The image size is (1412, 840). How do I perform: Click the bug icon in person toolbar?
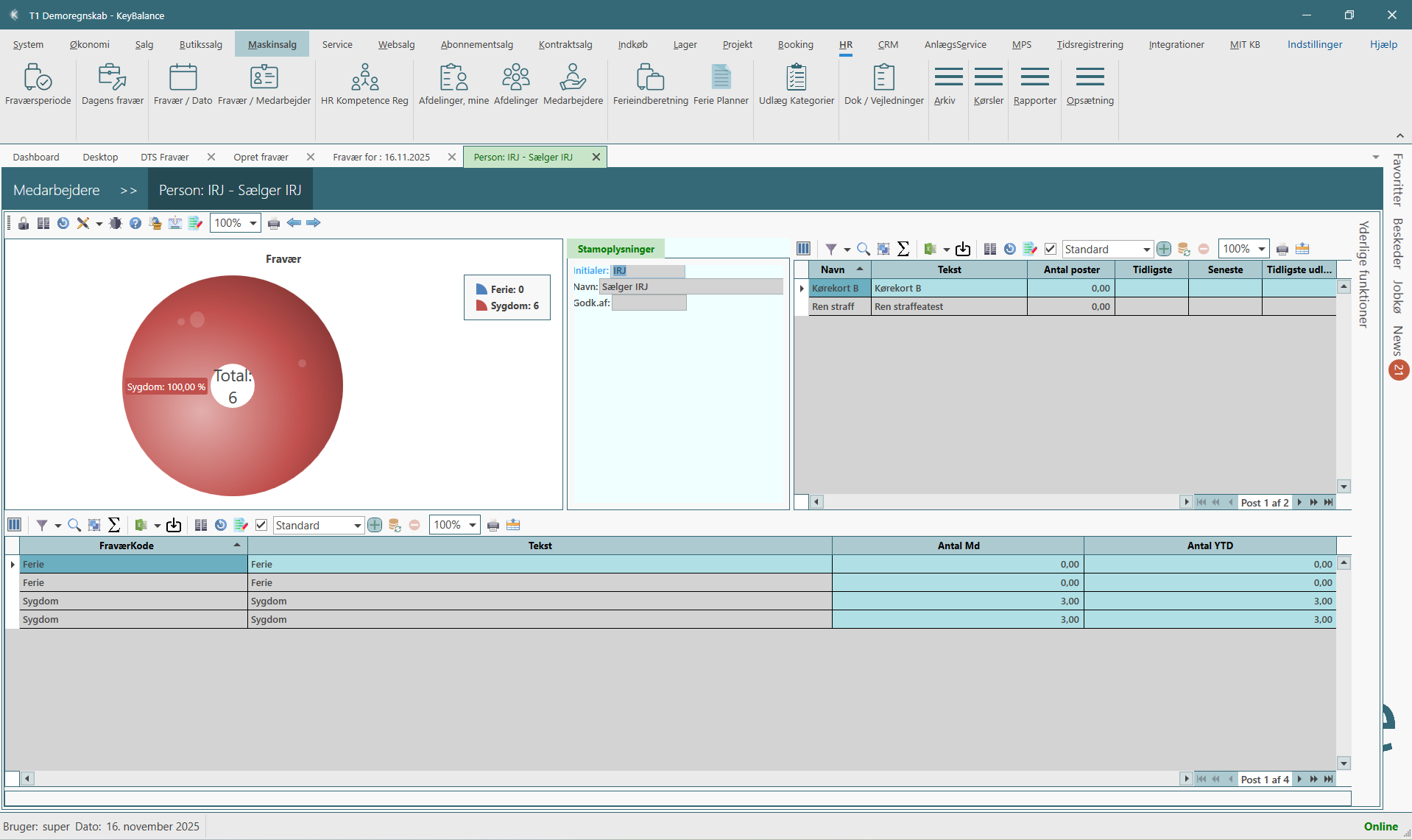pyautogui.click(x=116, y=223)
